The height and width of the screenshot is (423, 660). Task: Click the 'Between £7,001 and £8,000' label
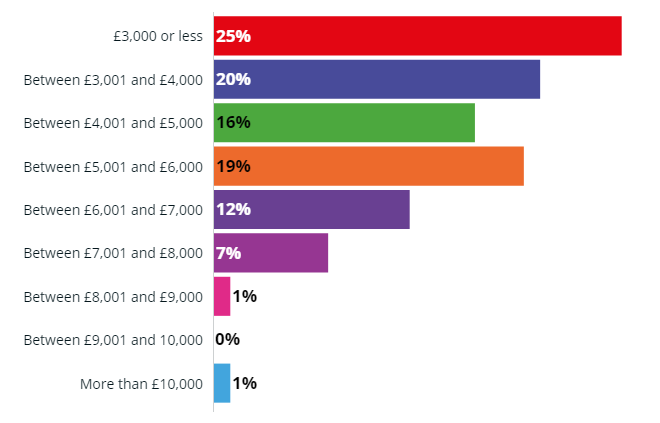pos(113,253)
